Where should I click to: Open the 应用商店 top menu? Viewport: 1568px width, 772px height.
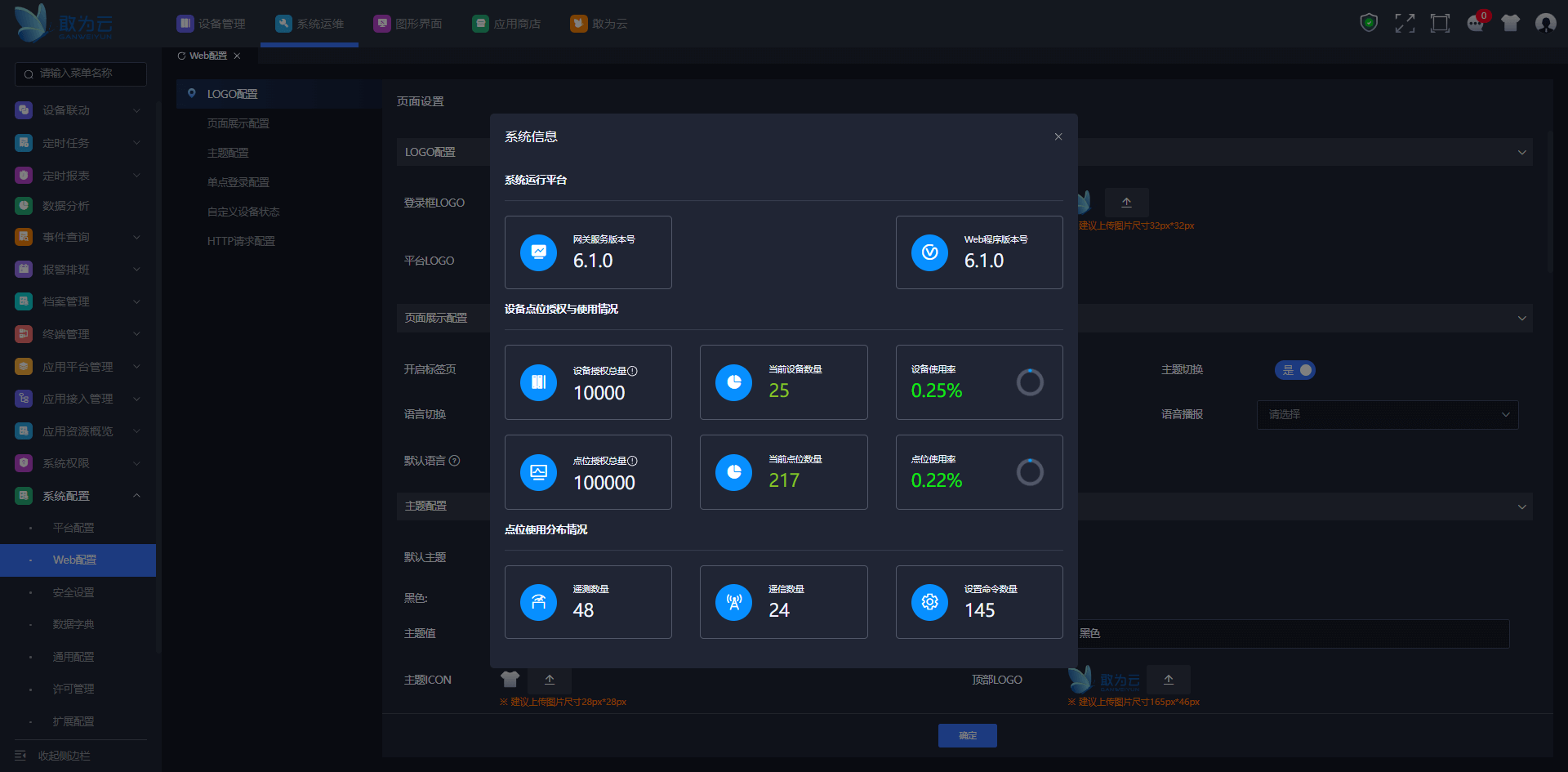(x=506, y=24)
